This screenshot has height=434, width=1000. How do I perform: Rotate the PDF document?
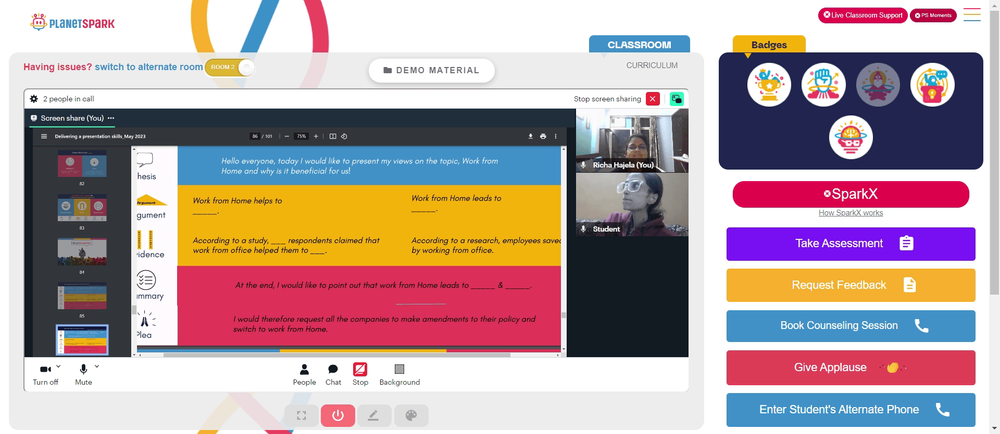coord(344,136)
